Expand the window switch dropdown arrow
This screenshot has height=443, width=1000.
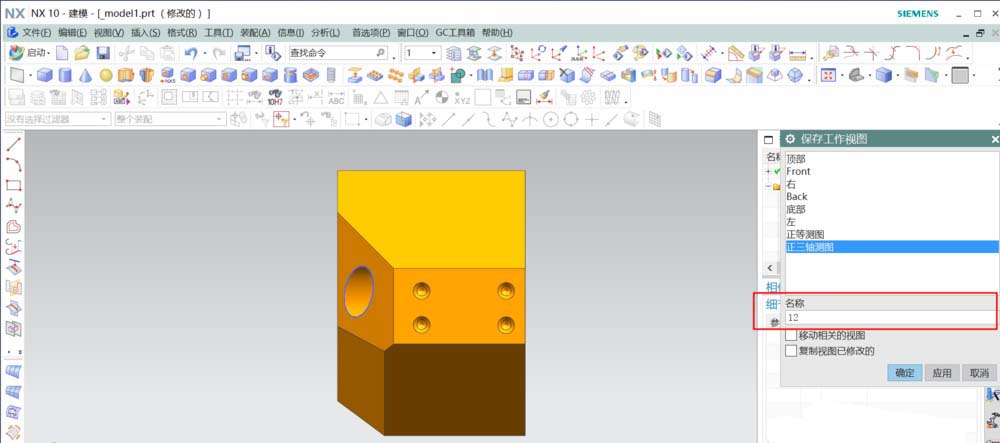pos(257,53)
